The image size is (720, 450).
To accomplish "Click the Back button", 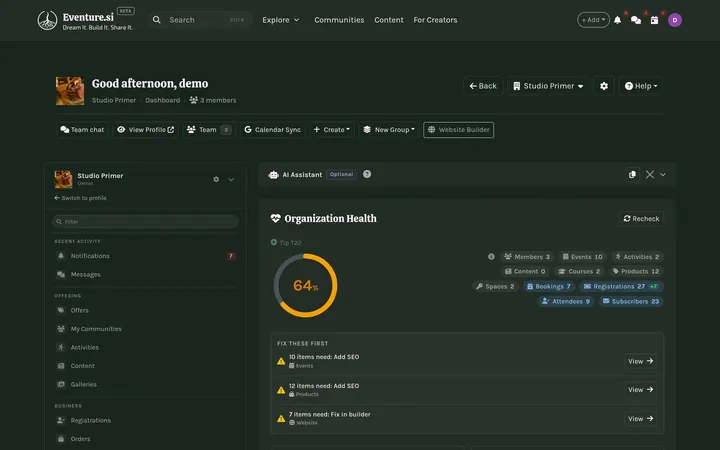I will pyautogui.click(x=483, y=86).
